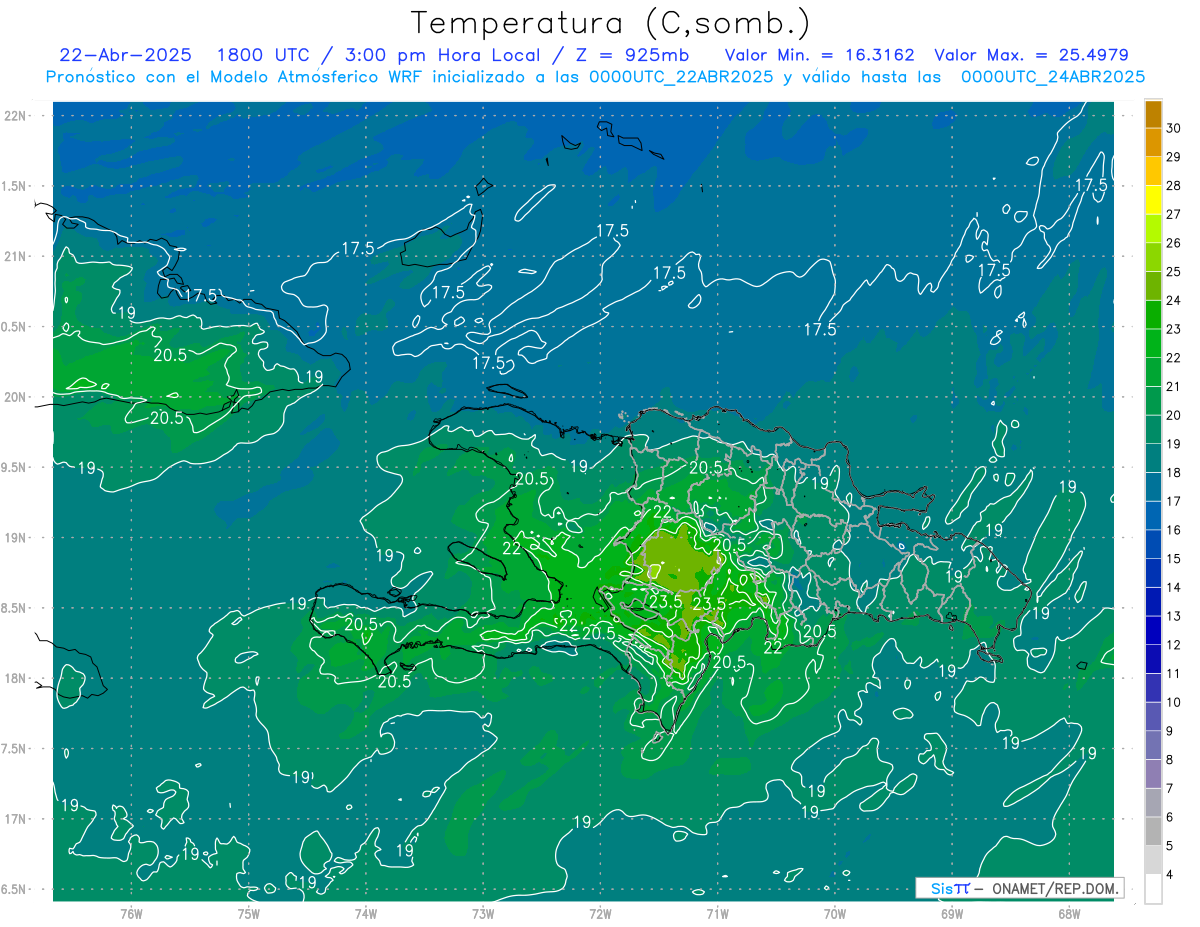Click the '6.5N' latitude axis label
The width and height of the screenshot is (1200, 927).
[x=13, y=889]
